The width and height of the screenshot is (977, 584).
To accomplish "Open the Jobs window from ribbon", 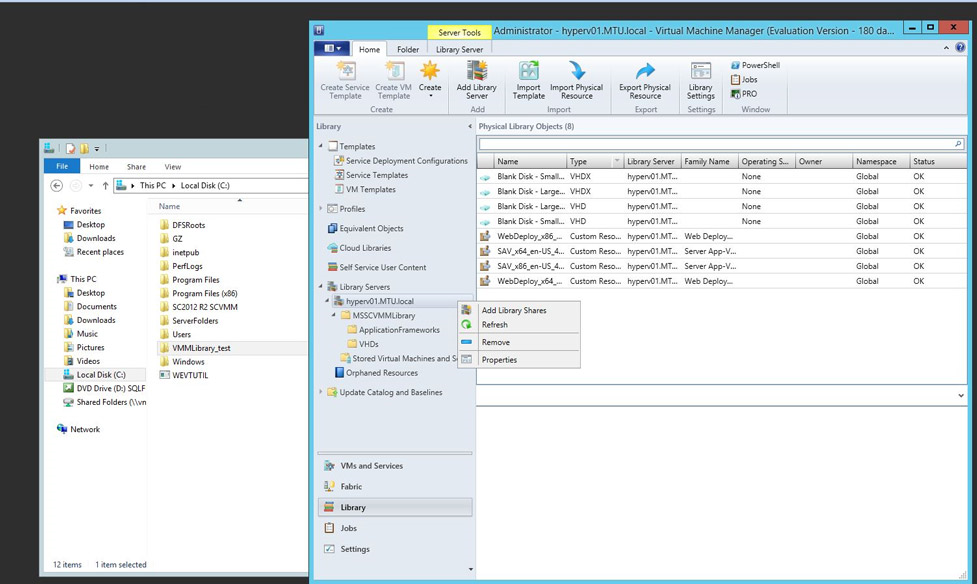I will (744, 79).
